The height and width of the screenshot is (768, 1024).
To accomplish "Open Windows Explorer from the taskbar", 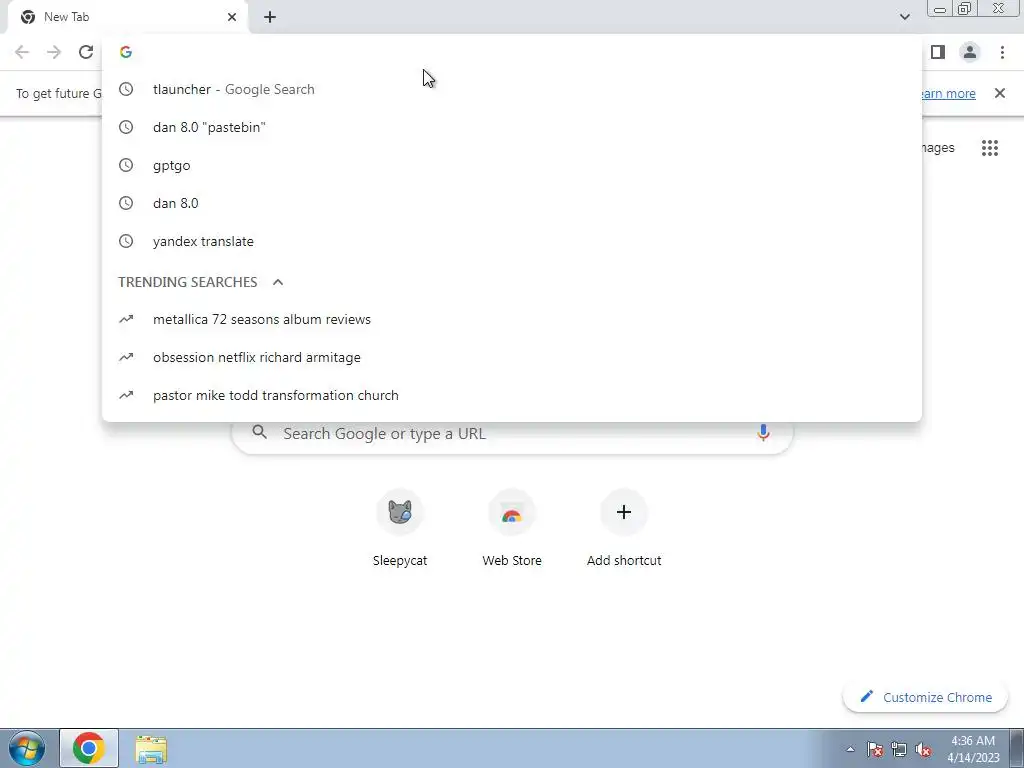I will [151, 748].
